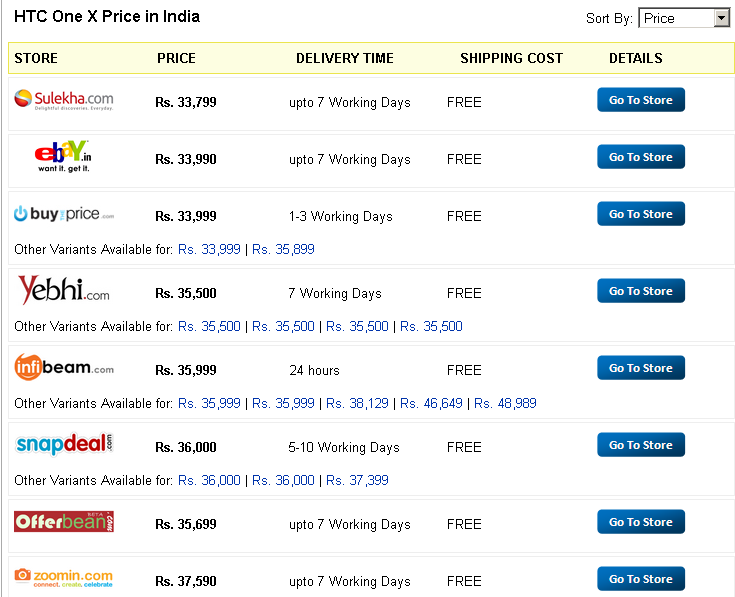This screenshot has height=597, width=735.
Task: Select the zoomin.com logo
Action: 64,578
